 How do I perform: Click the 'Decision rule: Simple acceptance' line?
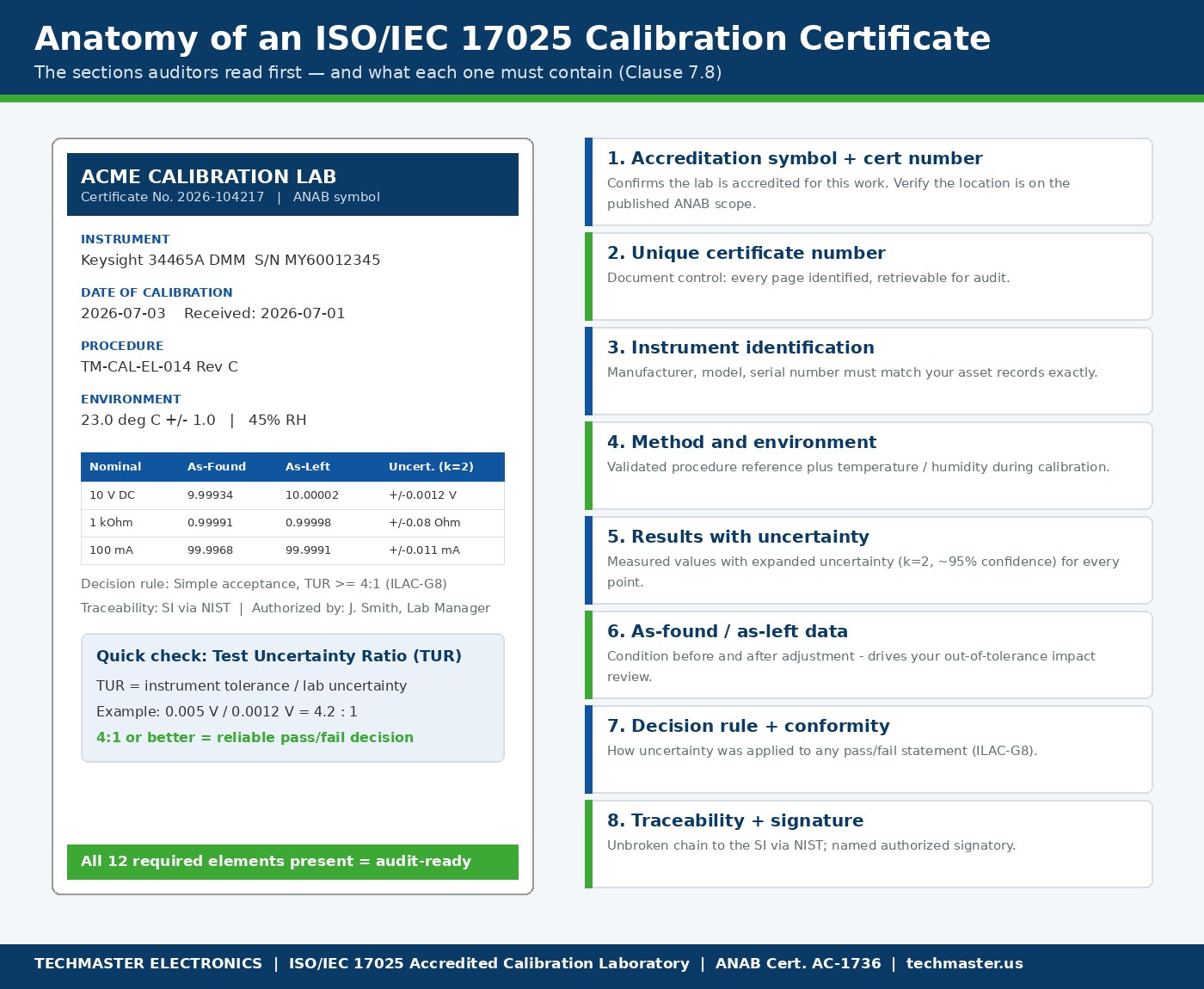264,584
